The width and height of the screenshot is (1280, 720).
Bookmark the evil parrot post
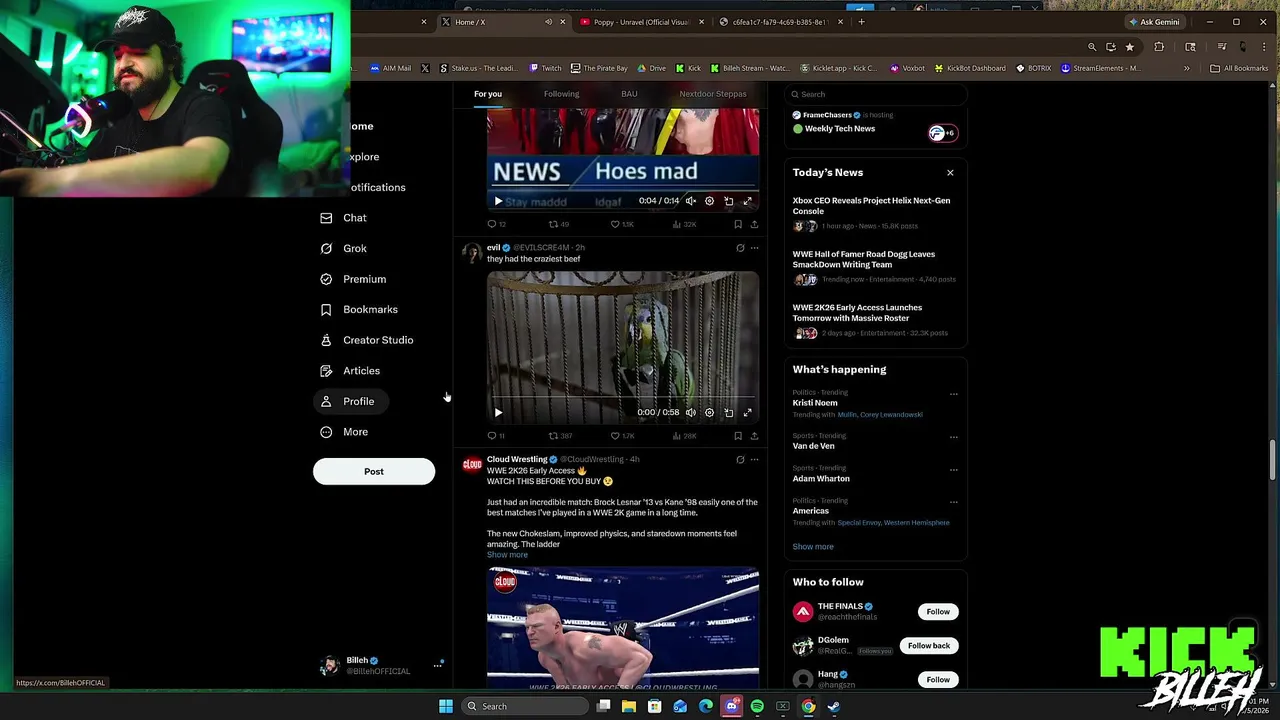(x=738, y=436)
